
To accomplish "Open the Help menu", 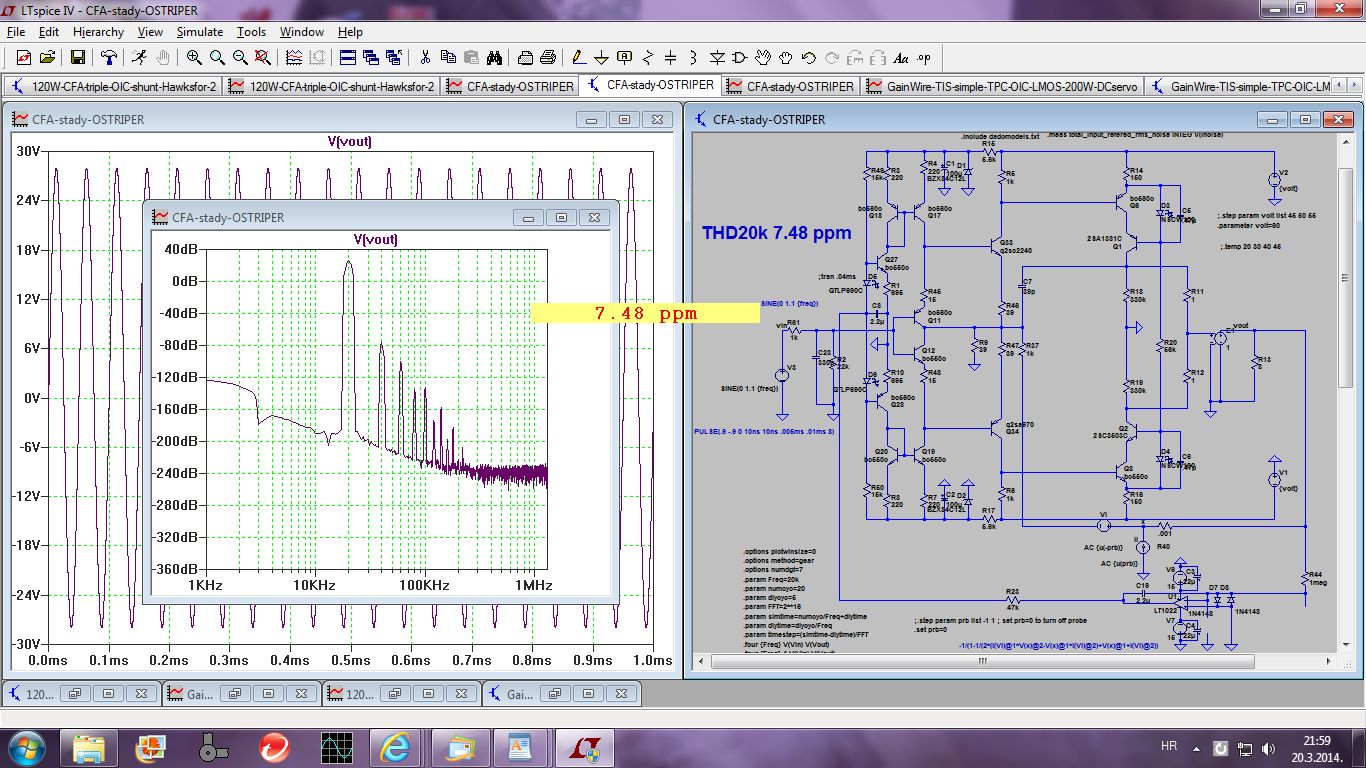I will click(x=350, y=32).
